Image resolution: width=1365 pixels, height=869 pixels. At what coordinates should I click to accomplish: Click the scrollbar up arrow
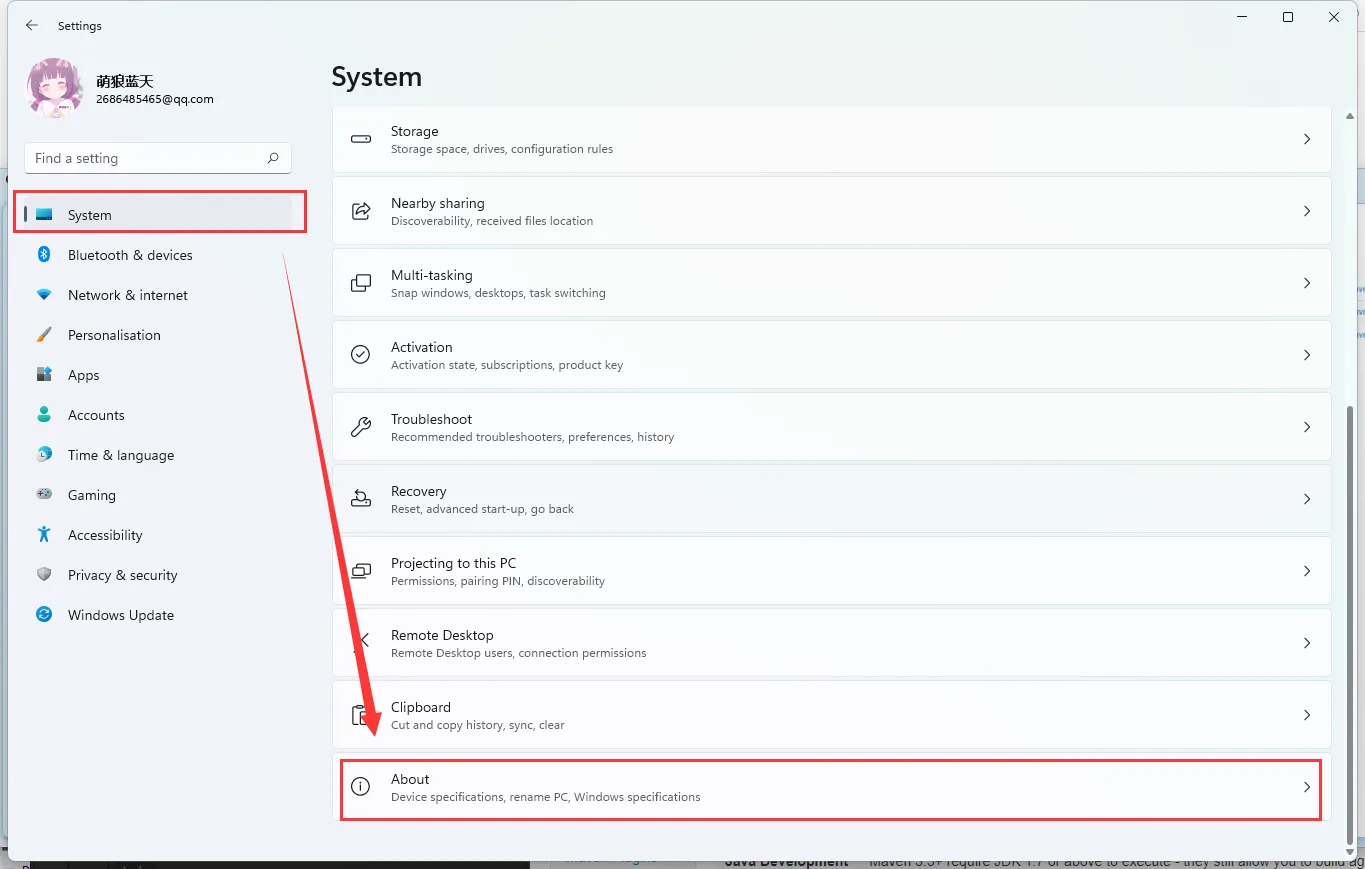click(x=1351, y=116)
